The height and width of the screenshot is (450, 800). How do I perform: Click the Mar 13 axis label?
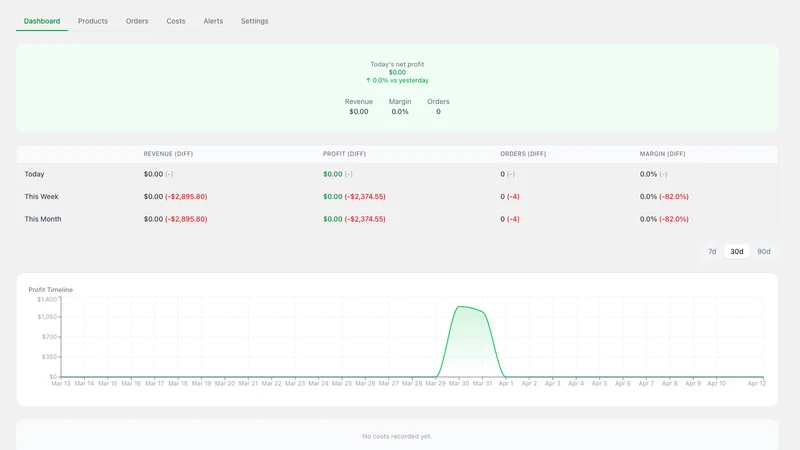(x=61, y=383)
